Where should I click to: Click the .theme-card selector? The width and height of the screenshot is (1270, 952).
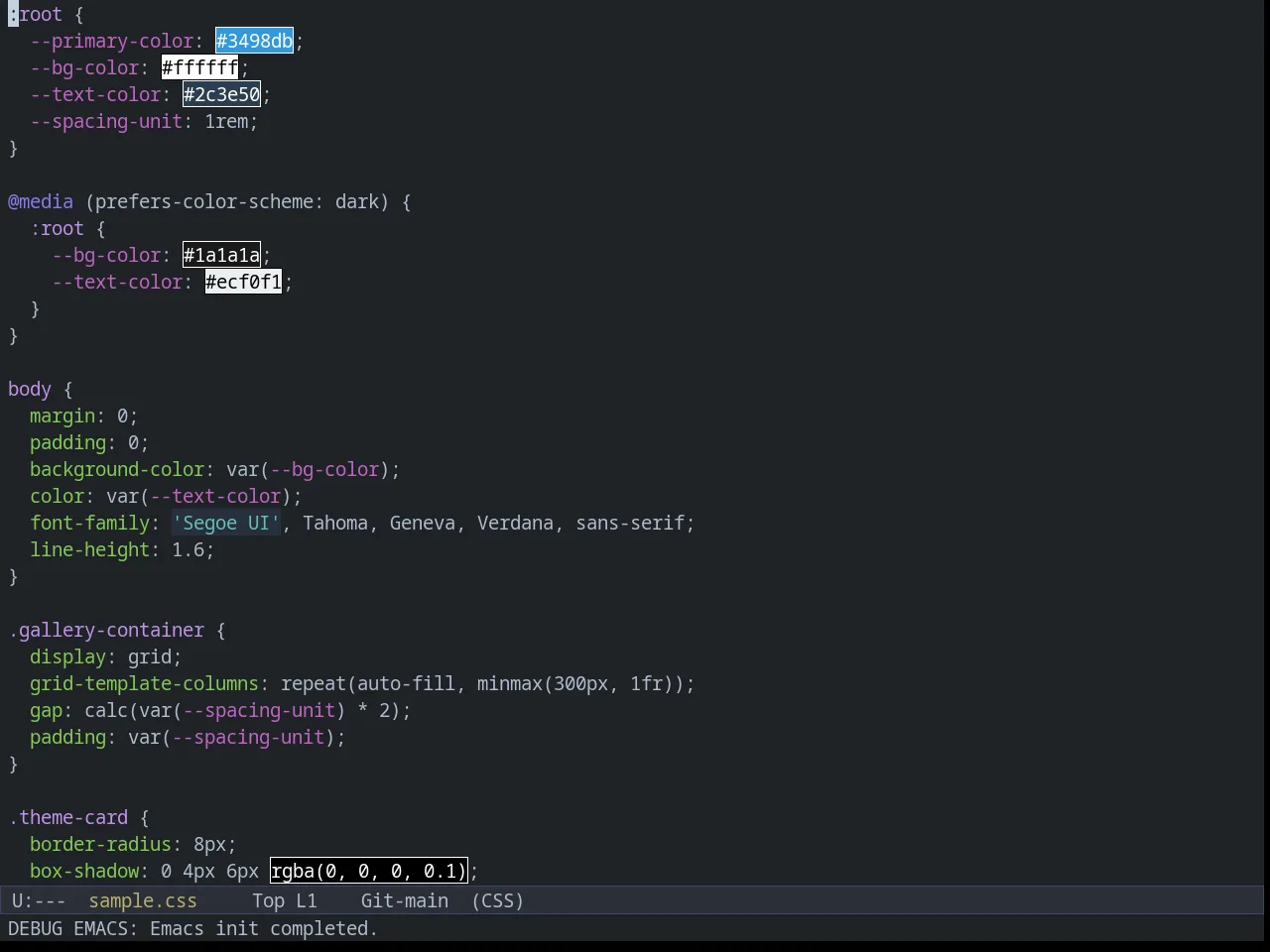(67, 817)
